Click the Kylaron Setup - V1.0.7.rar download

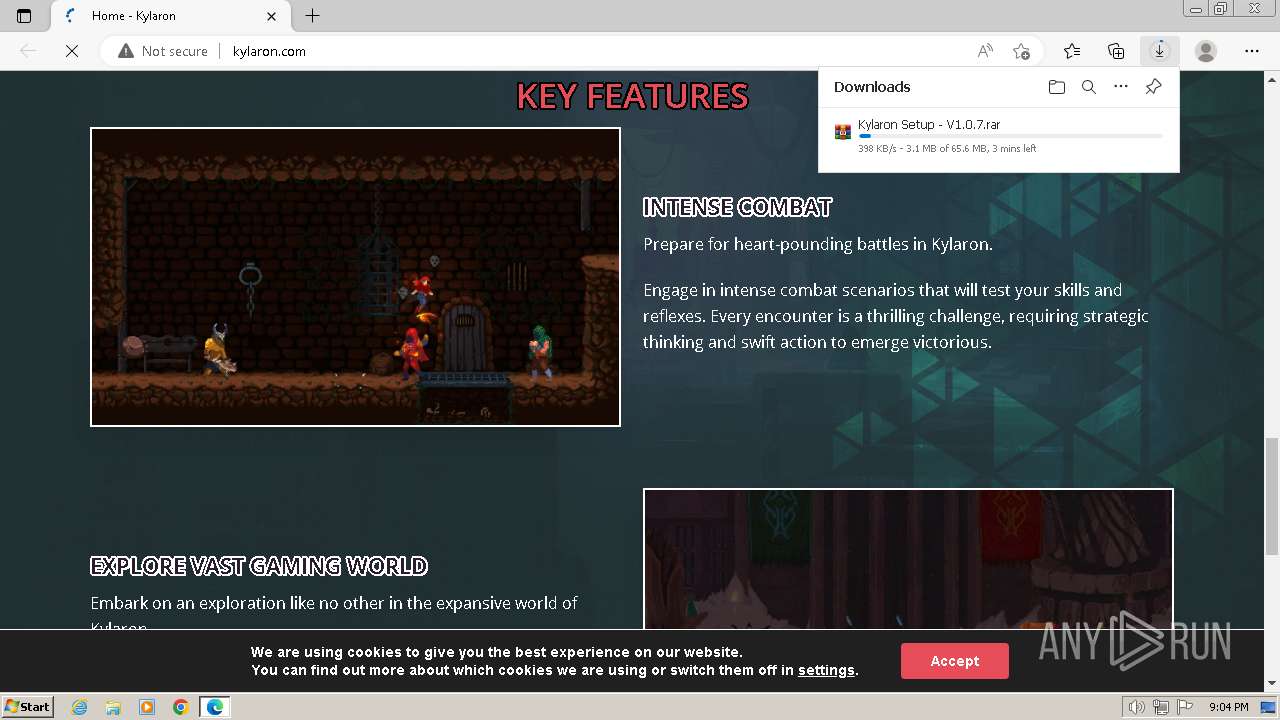tap(929, 125)
